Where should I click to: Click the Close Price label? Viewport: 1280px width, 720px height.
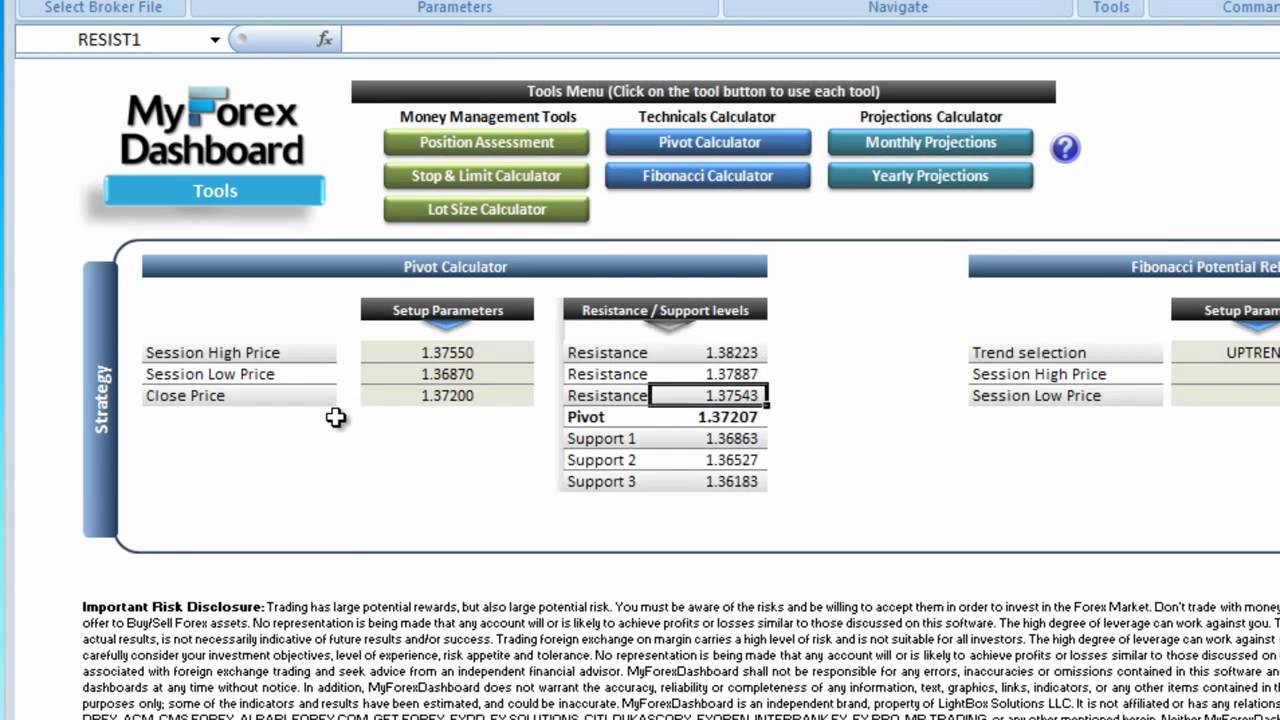pos(185,396)
